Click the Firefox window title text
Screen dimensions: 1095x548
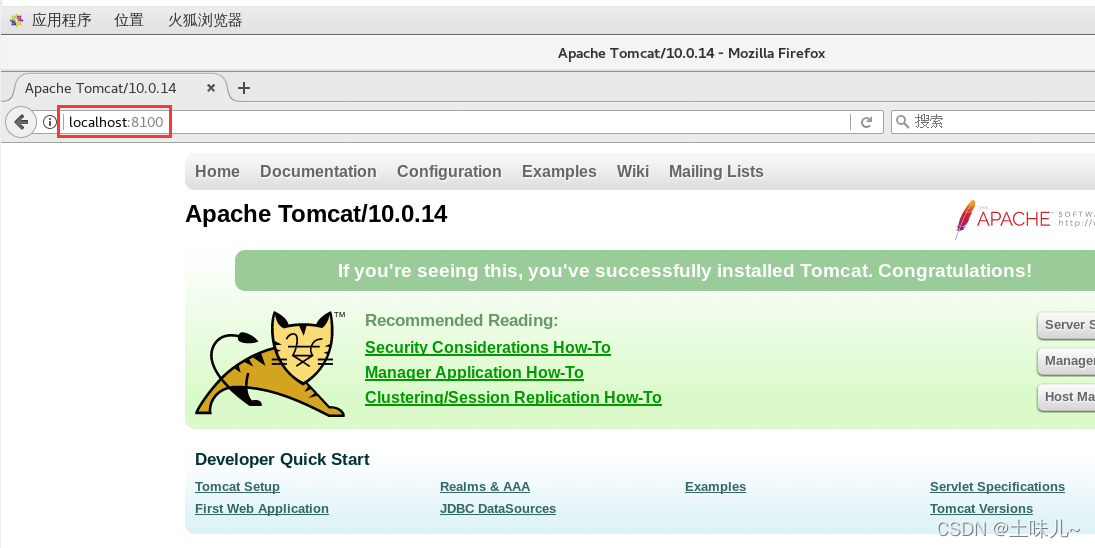pos(691,53)
